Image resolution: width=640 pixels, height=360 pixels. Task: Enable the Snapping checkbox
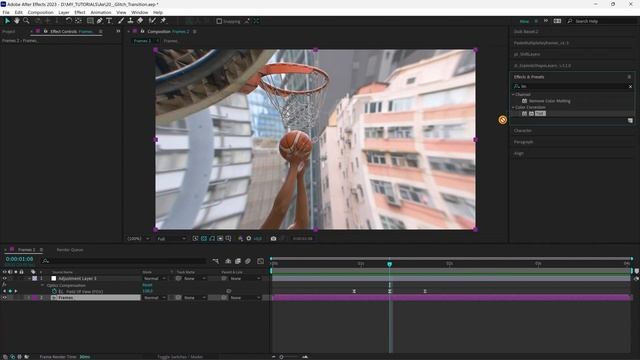(x=219, y=21)
